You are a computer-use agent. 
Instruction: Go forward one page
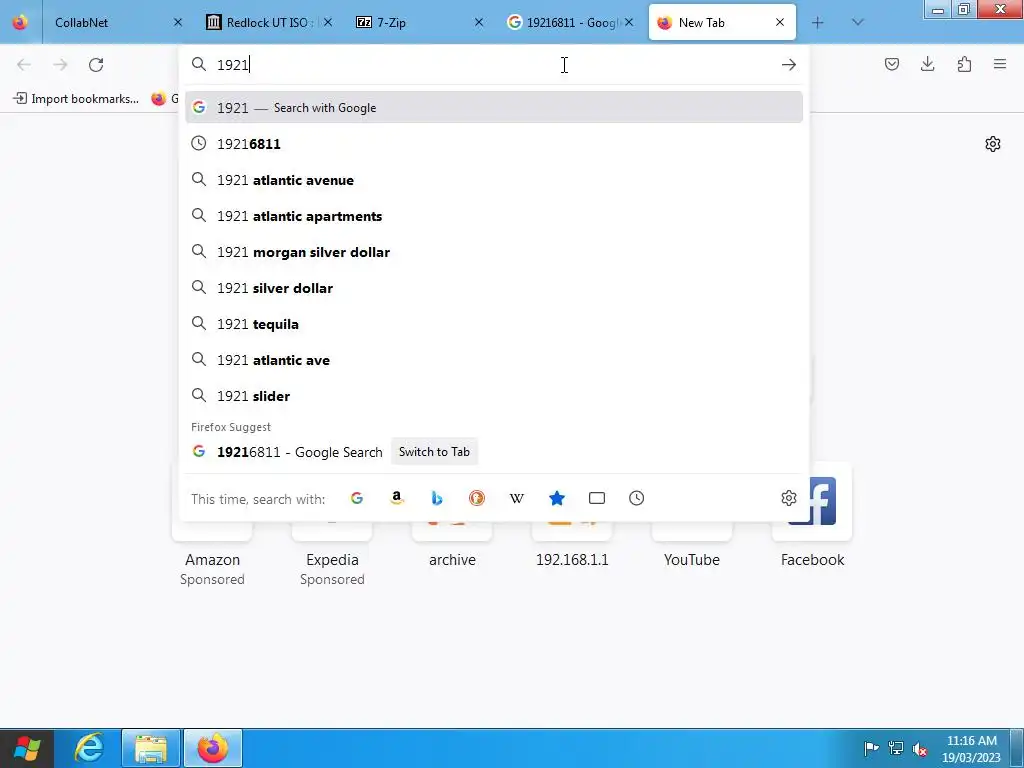click(x=60, y=65)
